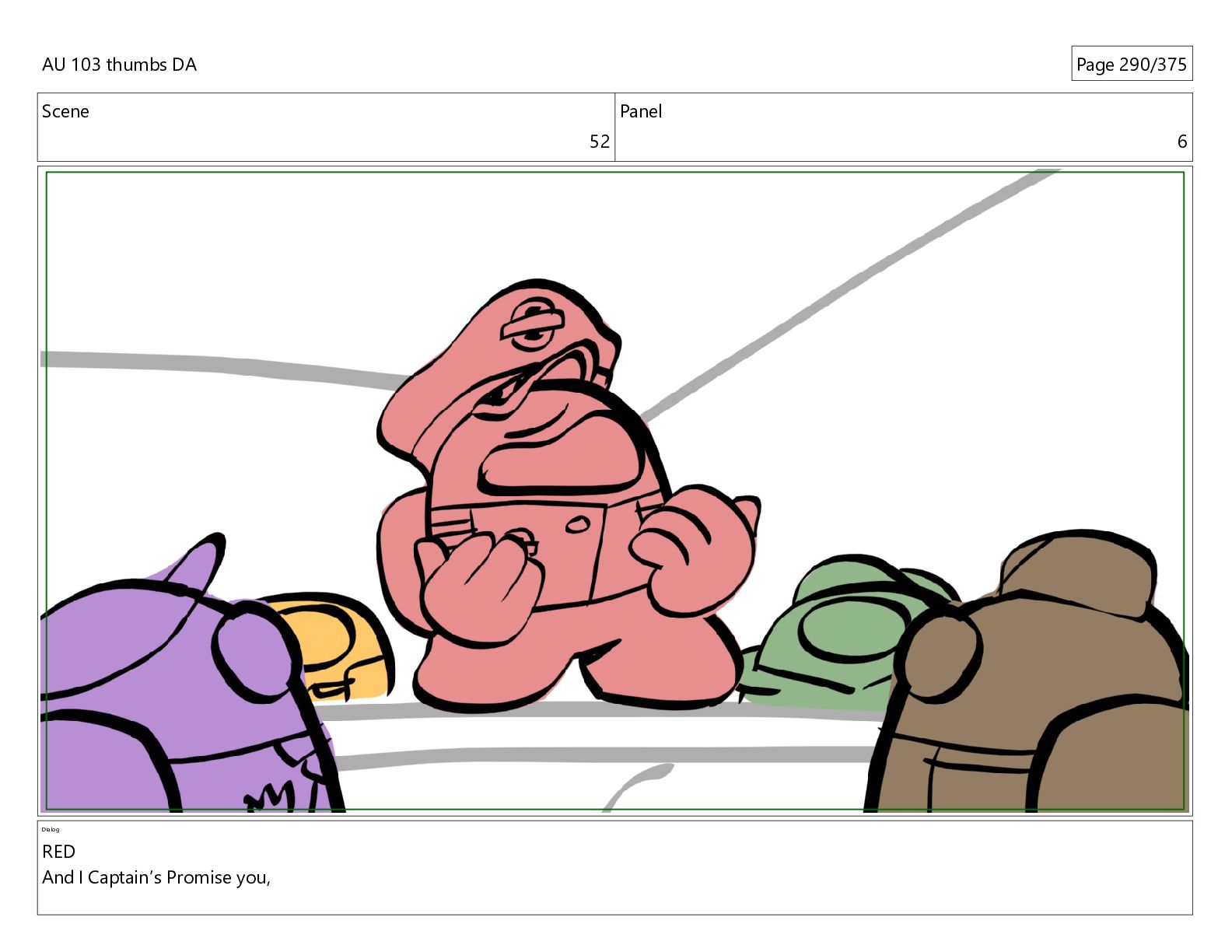Click the scene number '52'
Viewport: 1232px width, 952px height.
click(599, 142)
